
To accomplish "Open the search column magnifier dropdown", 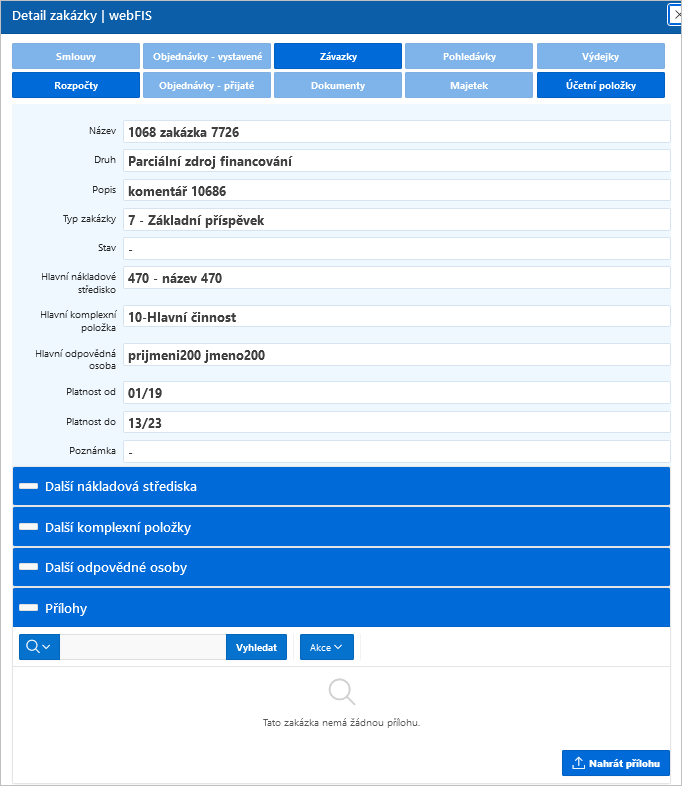I will 39,647.
